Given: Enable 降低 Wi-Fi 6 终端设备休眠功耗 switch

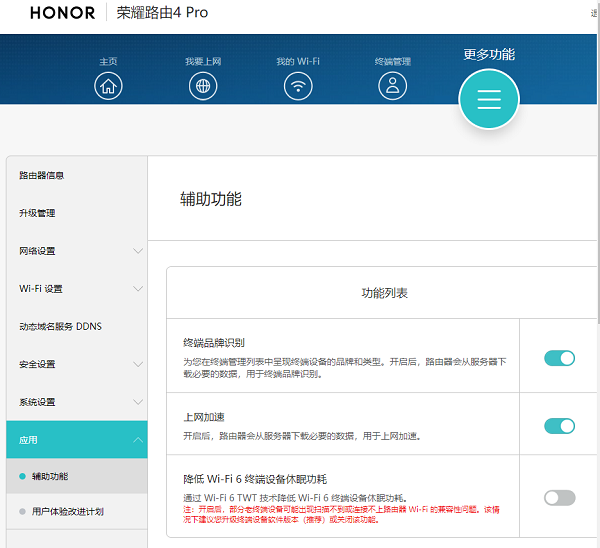Looking at the screenshot, I should [x=559, y=497].
